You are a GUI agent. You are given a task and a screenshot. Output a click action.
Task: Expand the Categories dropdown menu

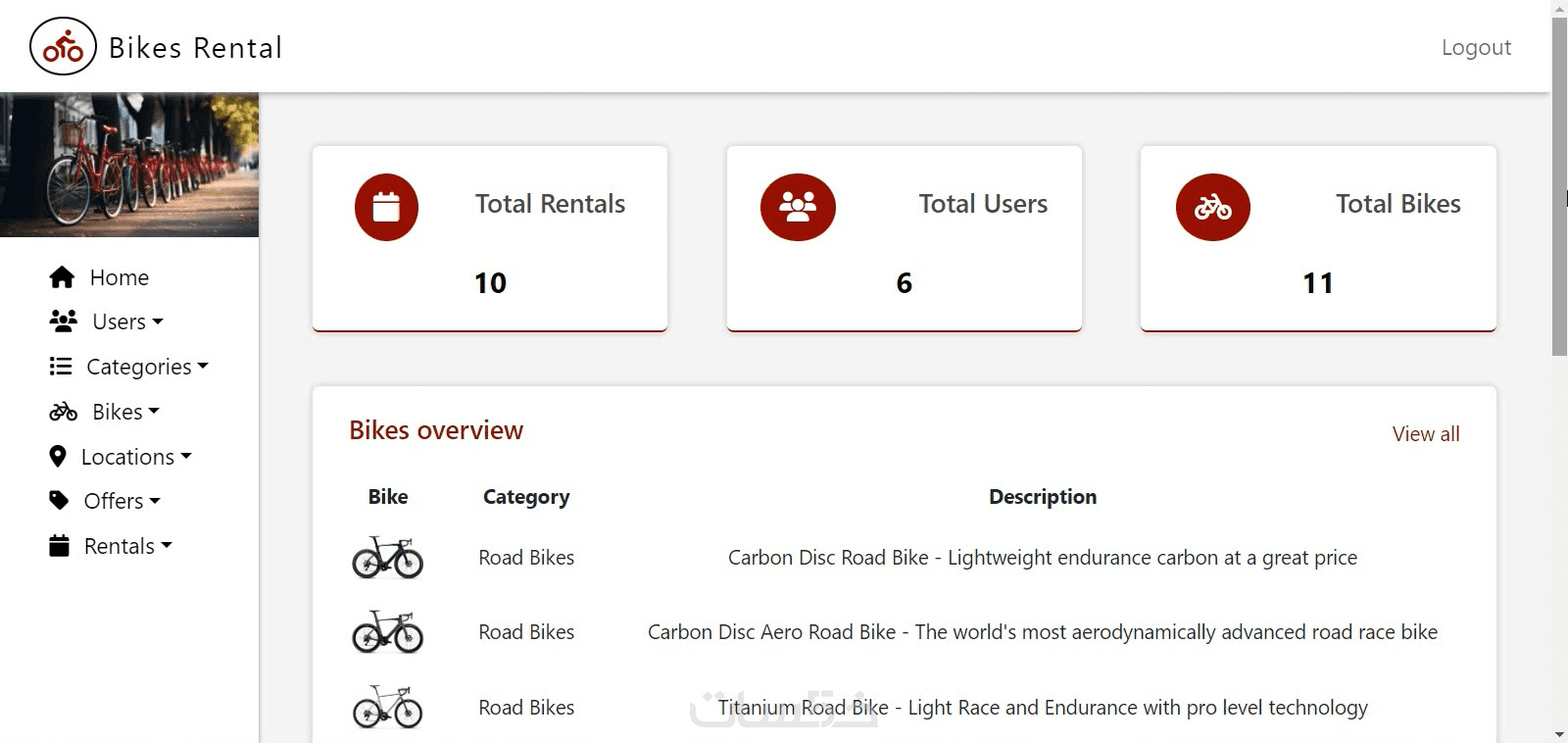pos(148,367)
